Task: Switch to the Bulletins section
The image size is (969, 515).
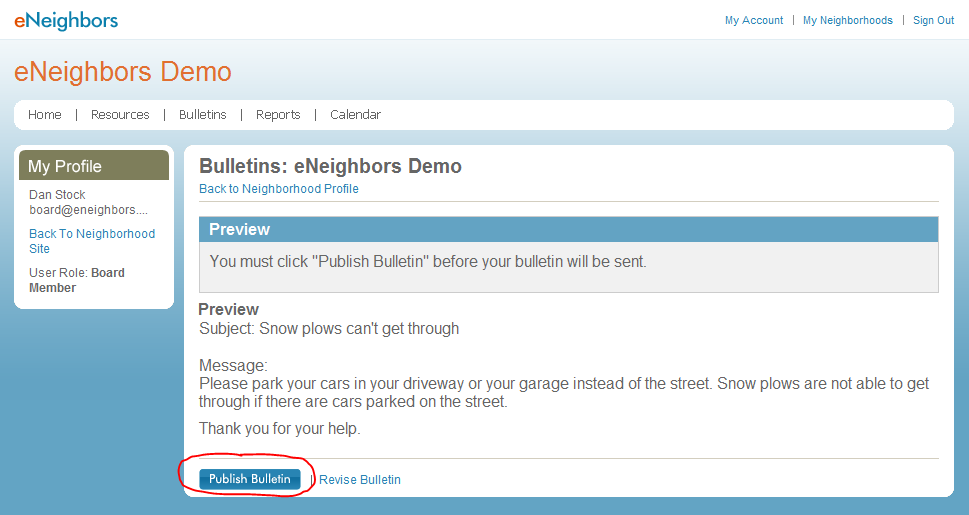Action: click(203, 115)
